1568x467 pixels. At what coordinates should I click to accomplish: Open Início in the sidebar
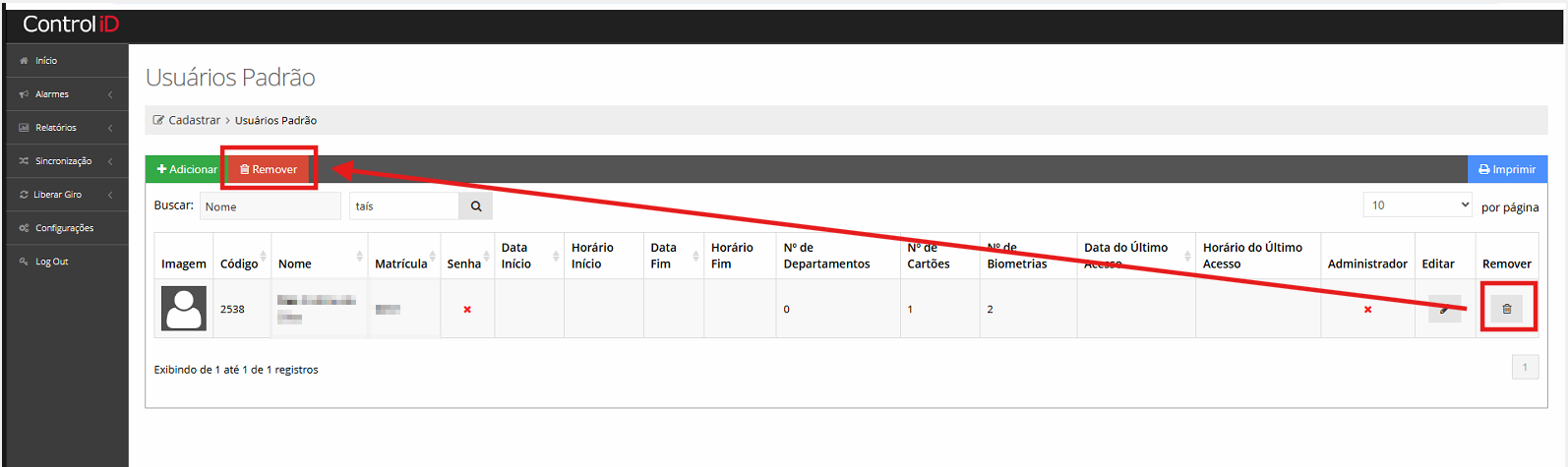coord(46,61)
